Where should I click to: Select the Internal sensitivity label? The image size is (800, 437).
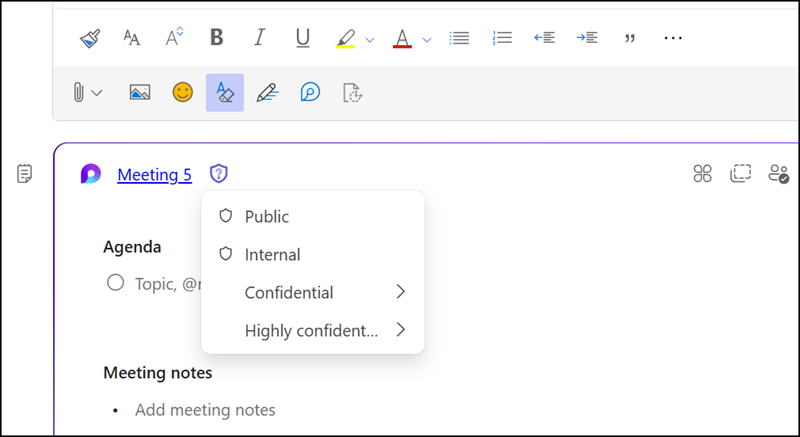(x=313, y=254)
